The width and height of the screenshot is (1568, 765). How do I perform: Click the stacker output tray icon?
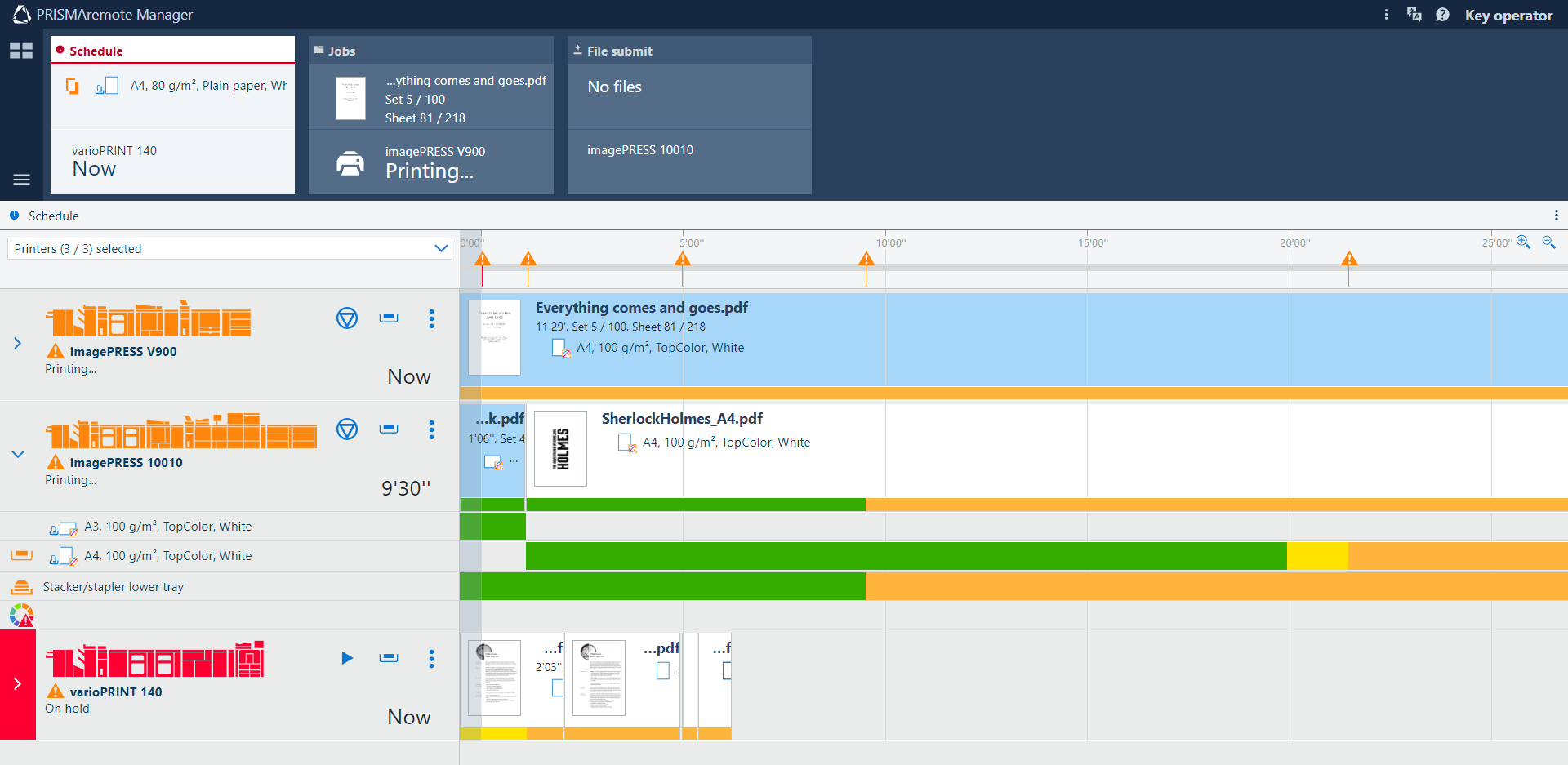(x=21, y=587)
